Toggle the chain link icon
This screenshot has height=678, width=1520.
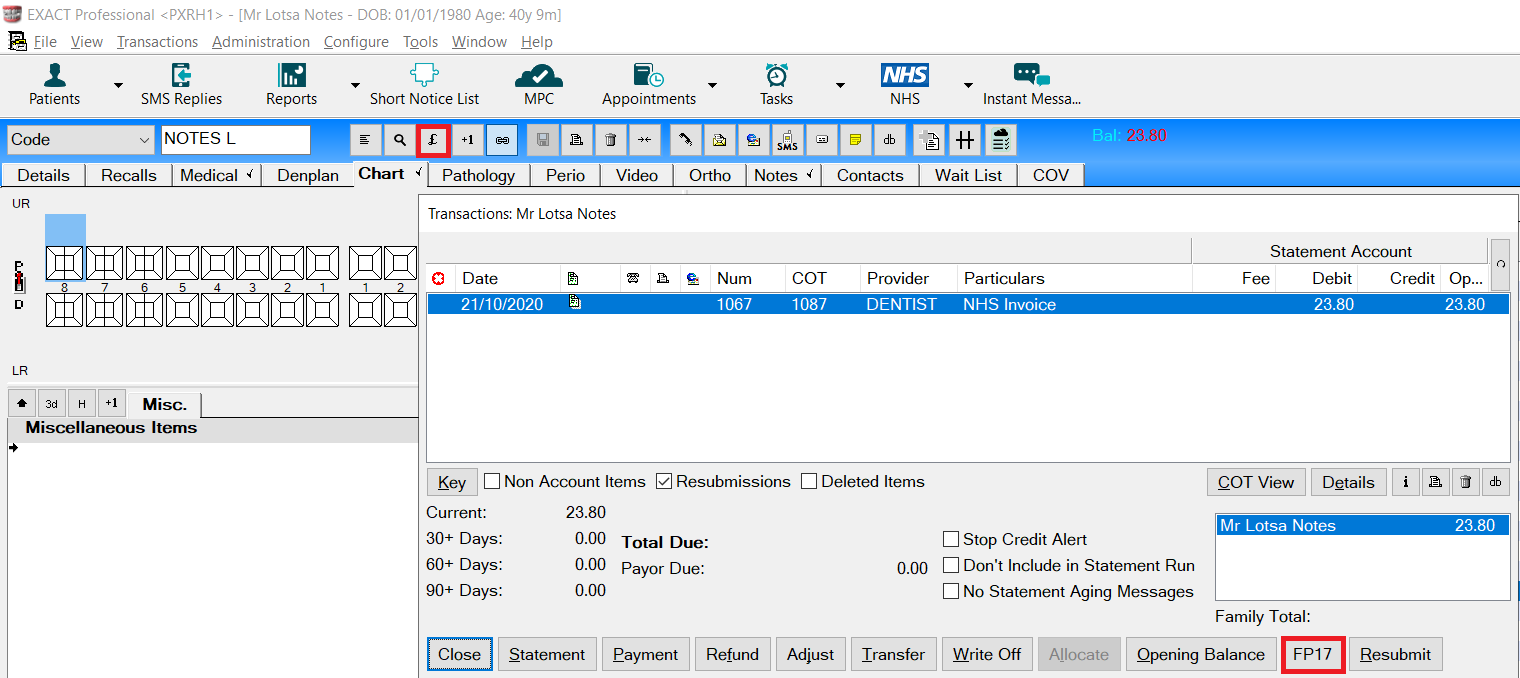click(502, 141)
